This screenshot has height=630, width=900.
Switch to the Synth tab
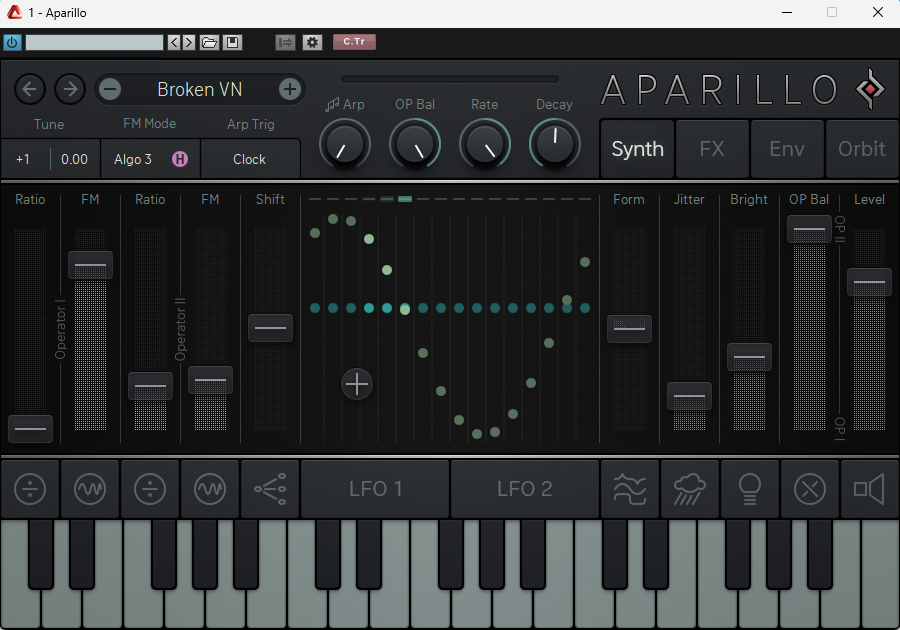(637, 149)
